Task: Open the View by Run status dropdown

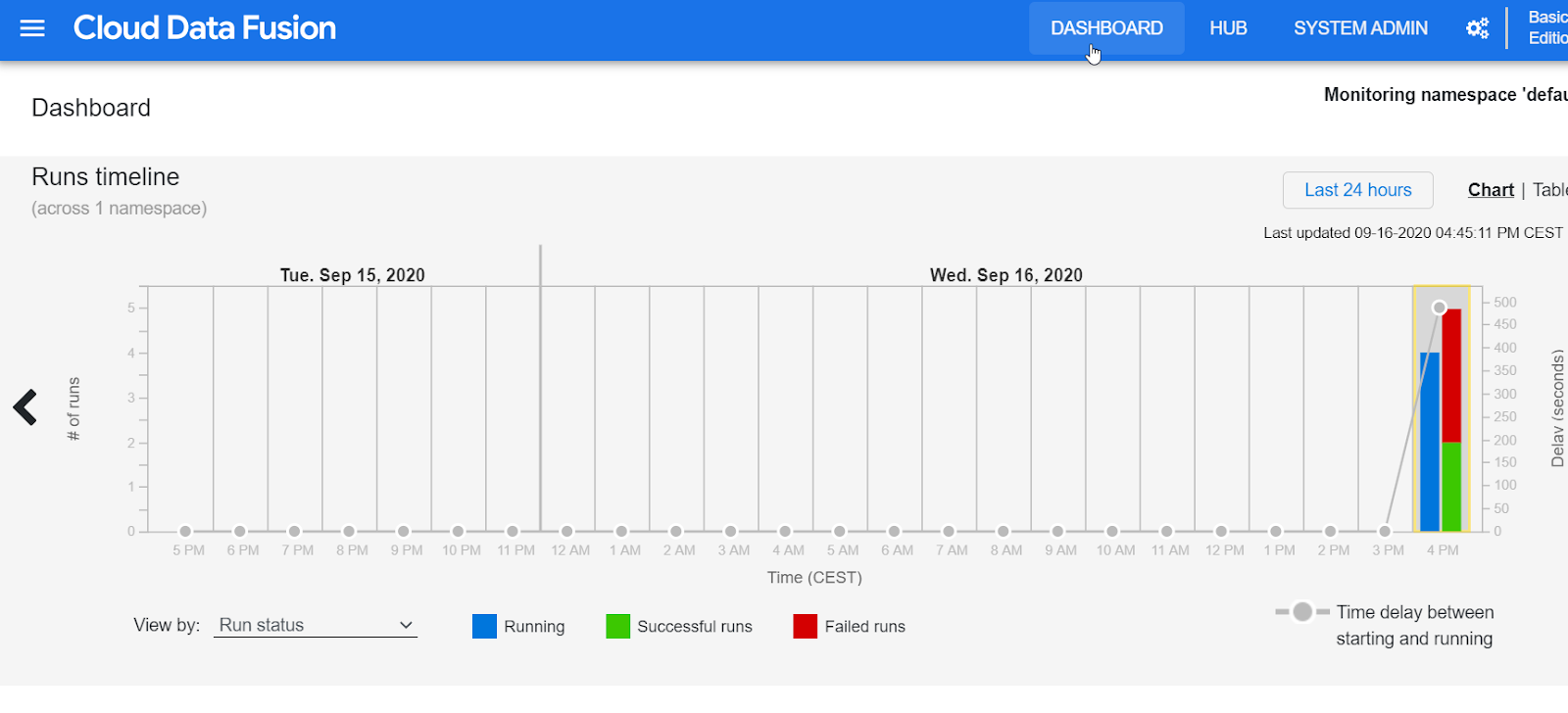Action: (316, 625)
